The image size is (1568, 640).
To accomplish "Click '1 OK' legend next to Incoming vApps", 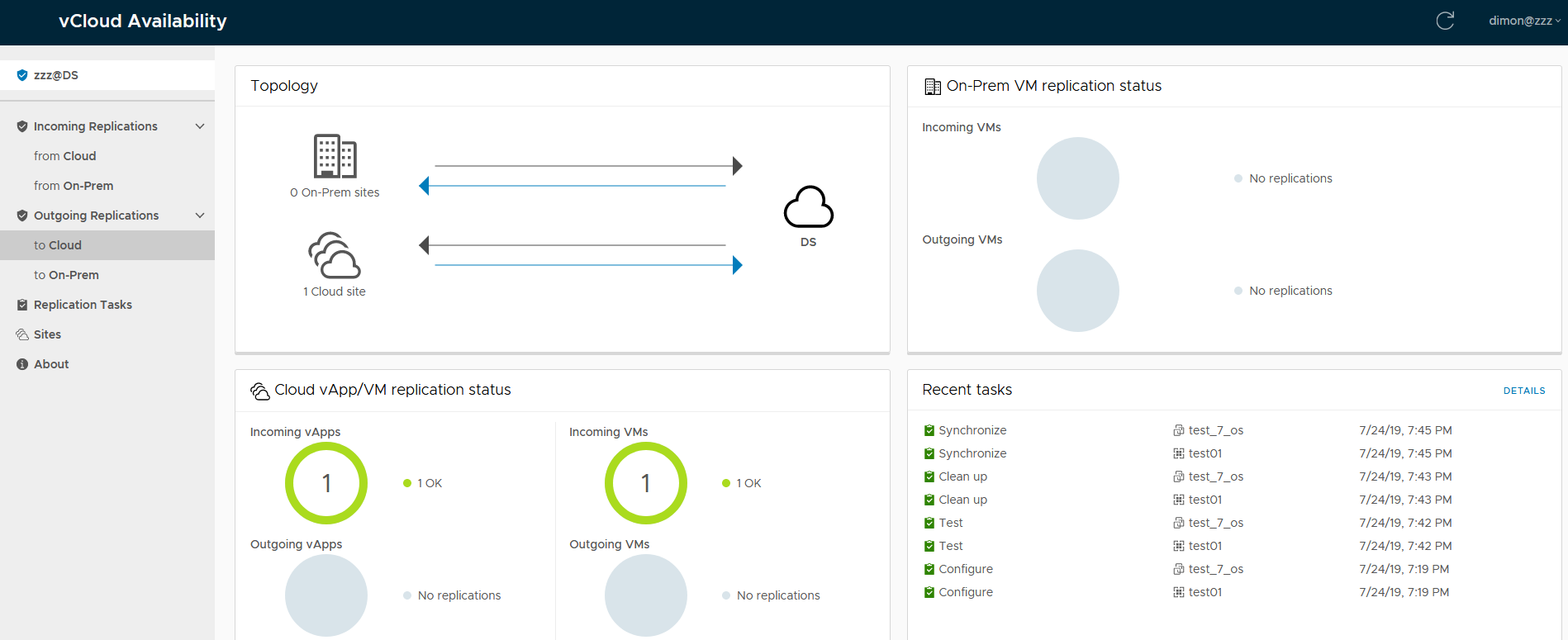I will (x=422, y=483).
